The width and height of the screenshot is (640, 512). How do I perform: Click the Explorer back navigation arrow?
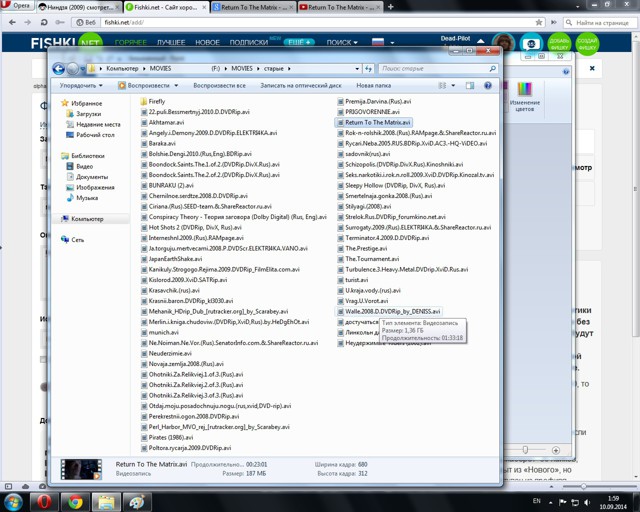(x=59, y=69)
